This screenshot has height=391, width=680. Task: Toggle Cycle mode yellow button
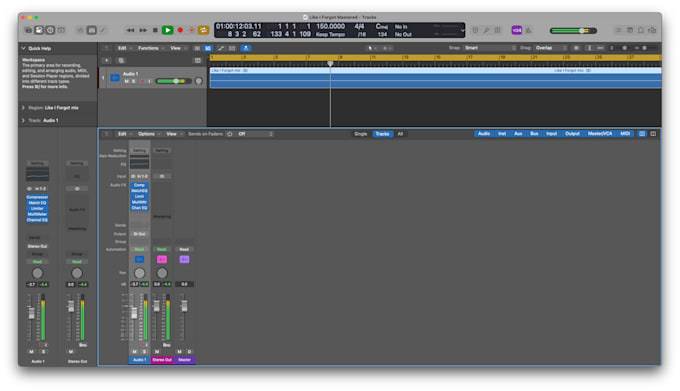point(203,30)
